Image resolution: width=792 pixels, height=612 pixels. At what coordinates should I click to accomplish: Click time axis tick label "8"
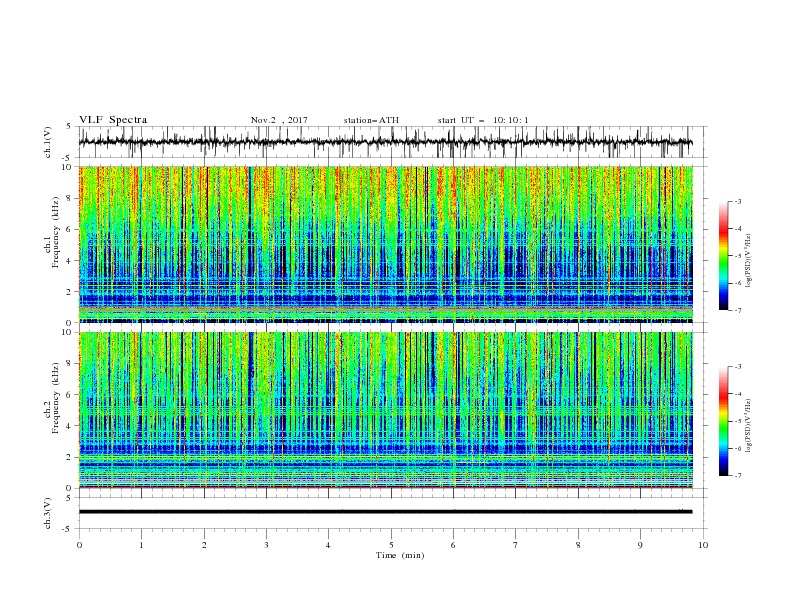[578, 545]
